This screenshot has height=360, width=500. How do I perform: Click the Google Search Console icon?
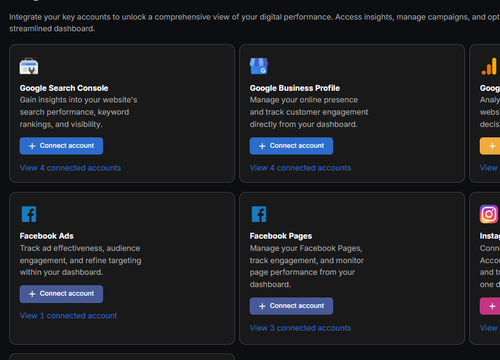(x=29, y=66)
